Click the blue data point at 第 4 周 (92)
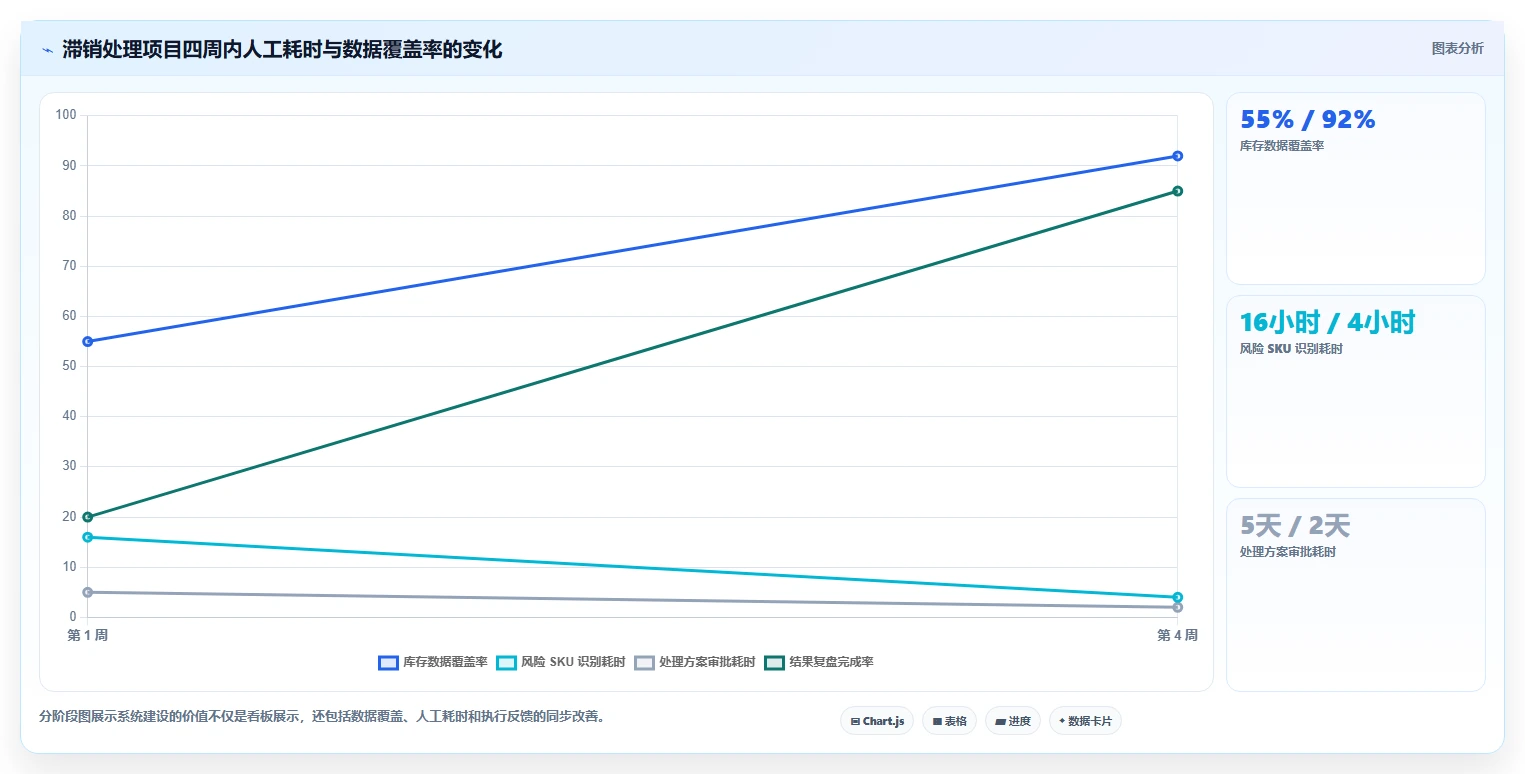The height and width of the screenshot is (774, 1525). tap(1177, 156)
